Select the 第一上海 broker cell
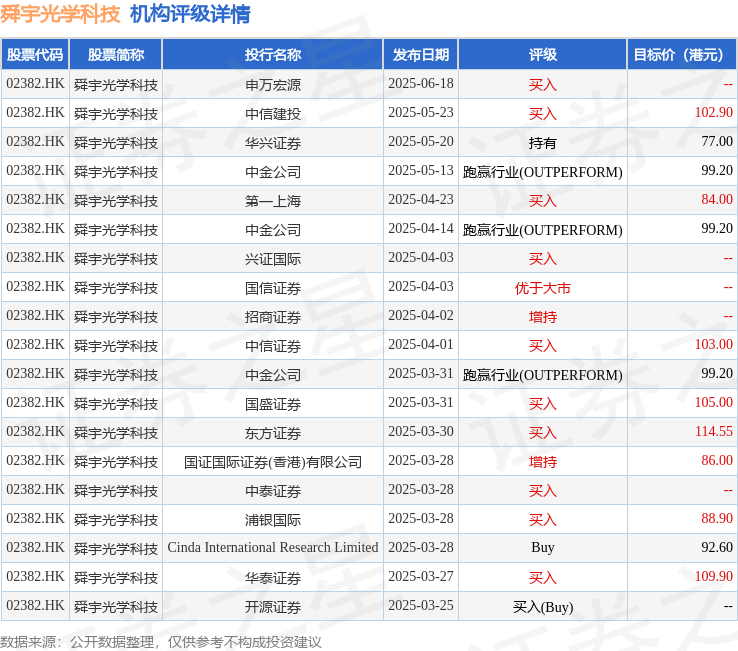738x651 pixels. 273,201
